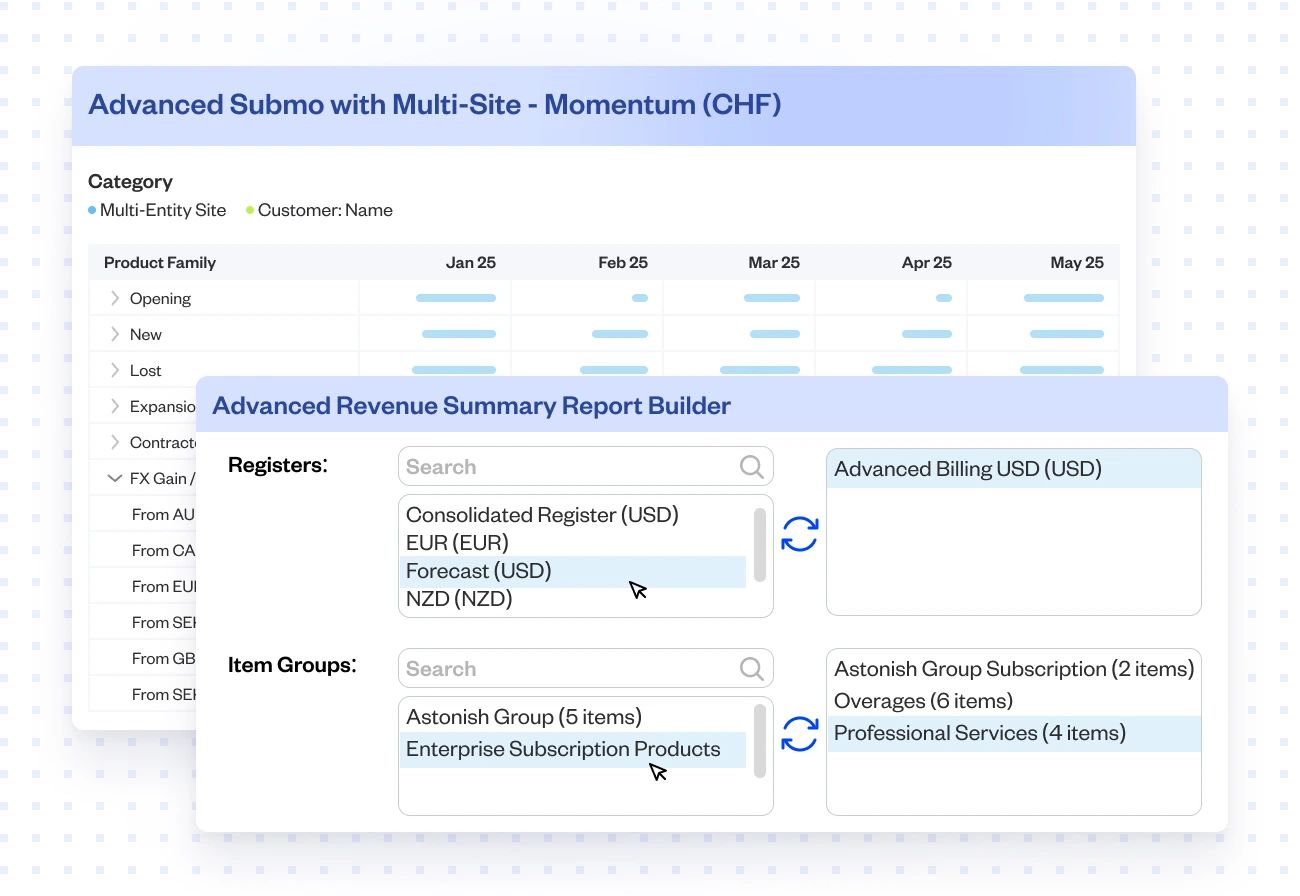Click the Item Groups search magnifier icon
Screen dimensions: 1300x896
click(751, 669)
